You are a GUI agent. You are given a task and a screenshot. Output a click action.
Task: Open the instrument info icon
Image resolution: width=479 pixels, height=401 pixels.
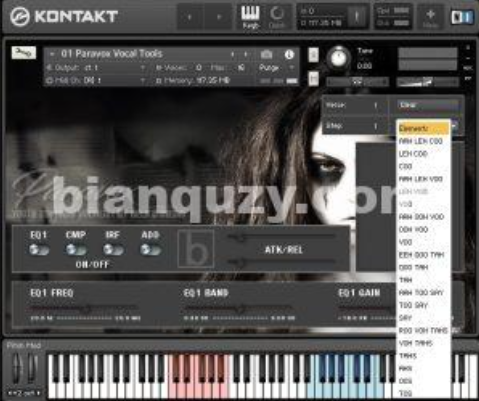(x=289, y=54)
